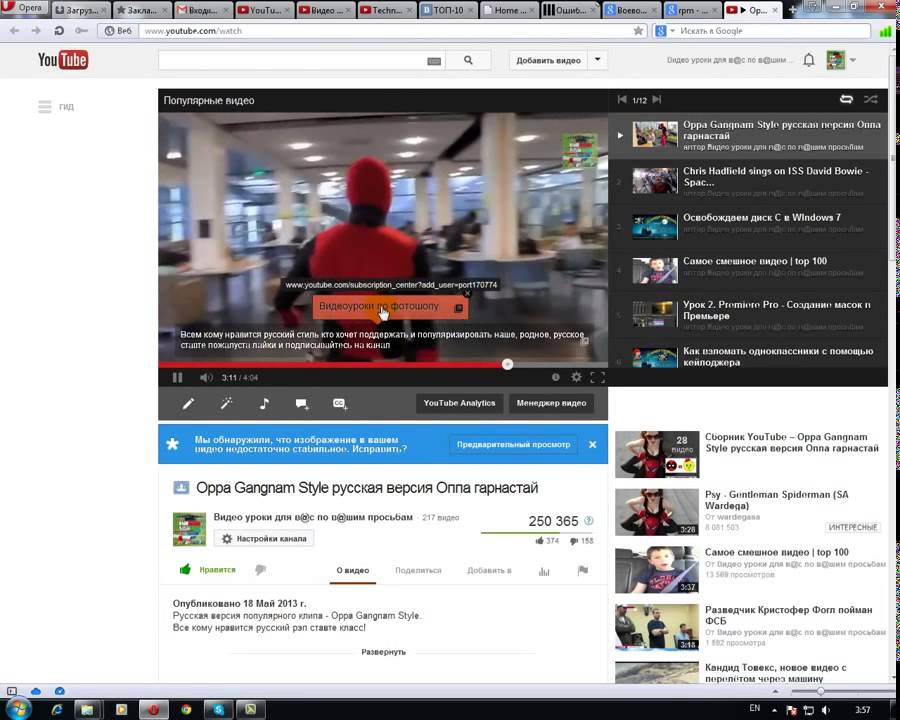Click the Dislike thumbs-down icon
The image size is (900, 720).
[x=261, y=570]
